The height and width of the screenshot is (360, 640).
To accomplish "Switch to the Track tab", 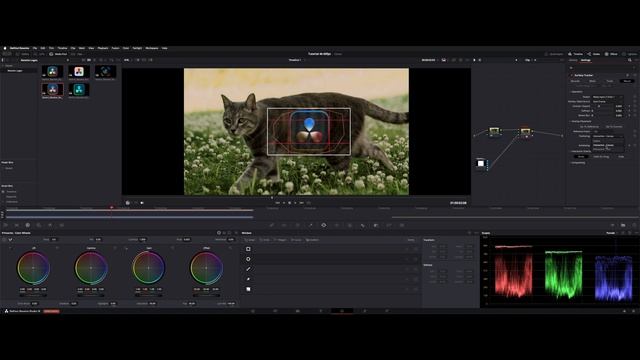I will (x=609, y=81).
